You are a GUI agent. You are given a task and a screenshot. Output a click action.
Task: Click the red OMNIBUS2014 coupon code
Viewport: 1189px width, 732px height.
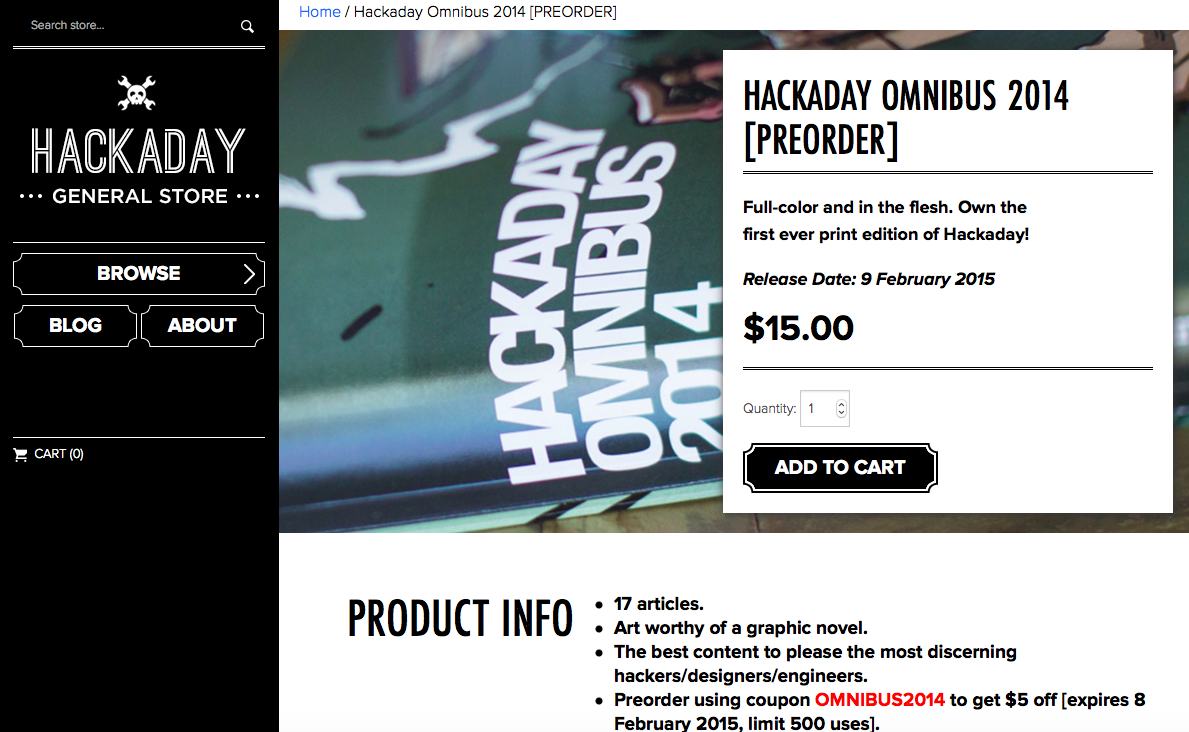pyautogui.click(x=880, y=699)
